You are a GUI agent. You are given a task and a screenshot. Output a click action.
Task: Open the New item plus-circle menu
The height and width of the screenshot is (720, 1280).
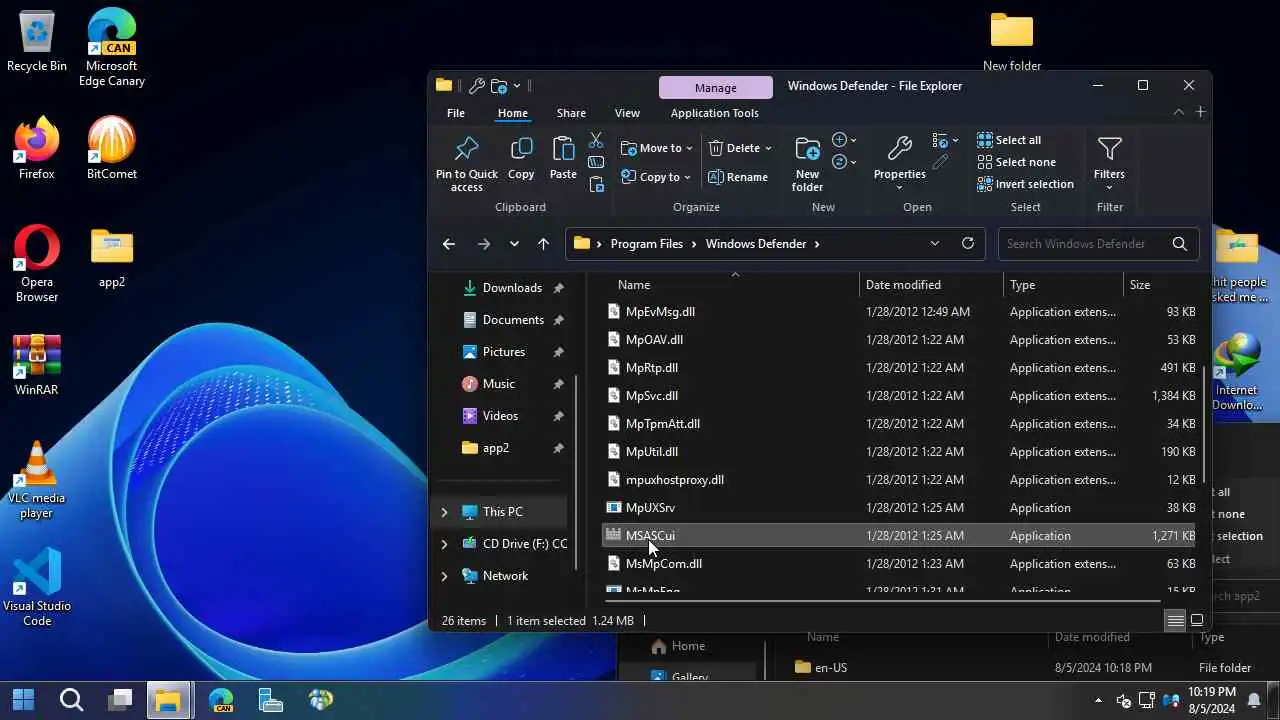point(844,140)
